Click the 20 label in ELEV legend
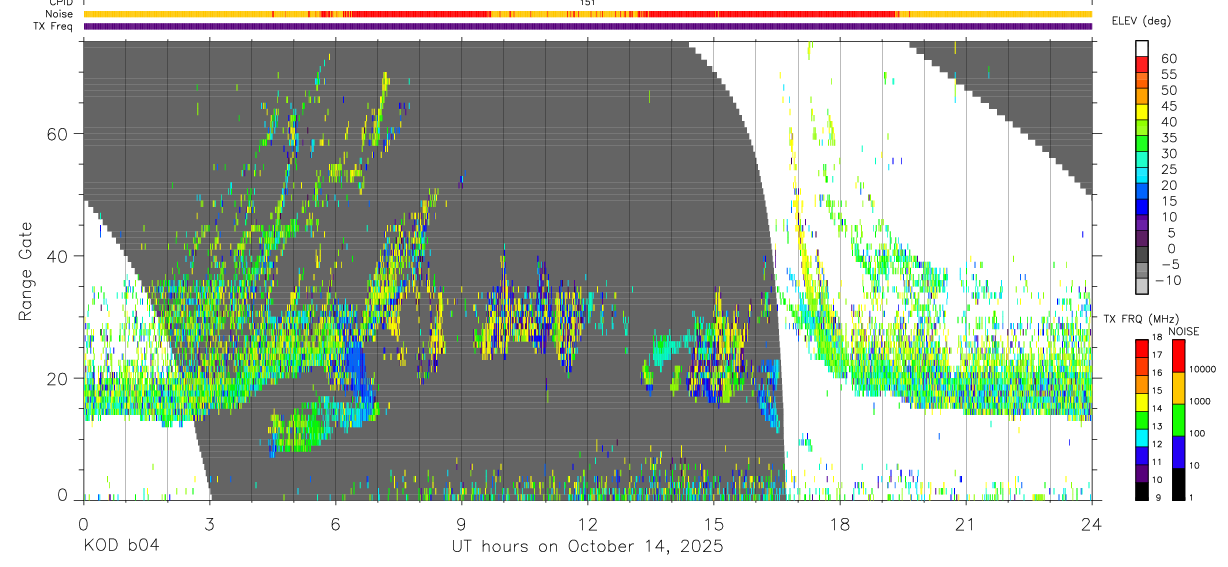1228x567 pixels. click(x=1169, y=185)
